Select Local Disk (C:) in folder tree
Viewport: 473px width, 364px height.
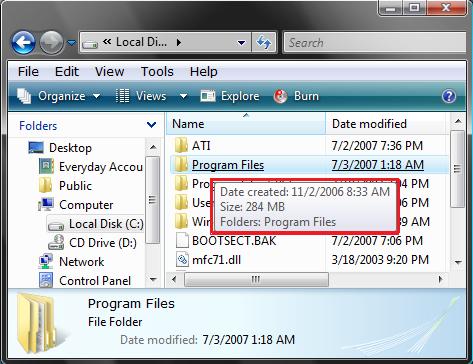click(x=106, y=224)
